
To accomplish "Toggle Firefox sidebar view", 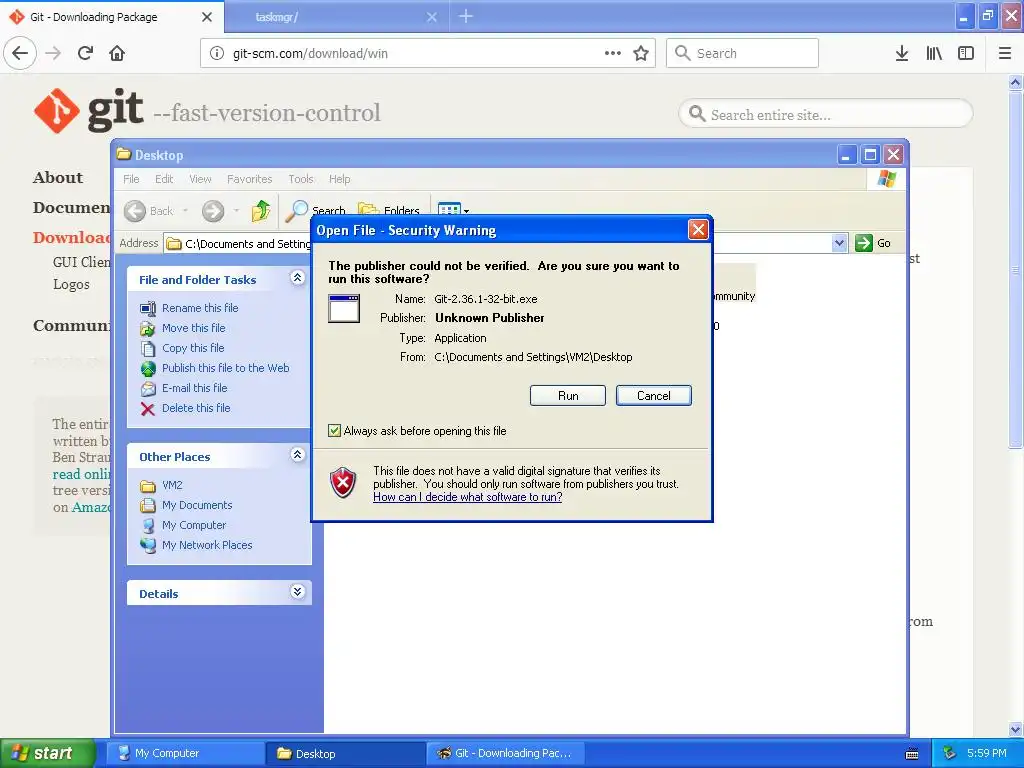I will tap(966, 53).
